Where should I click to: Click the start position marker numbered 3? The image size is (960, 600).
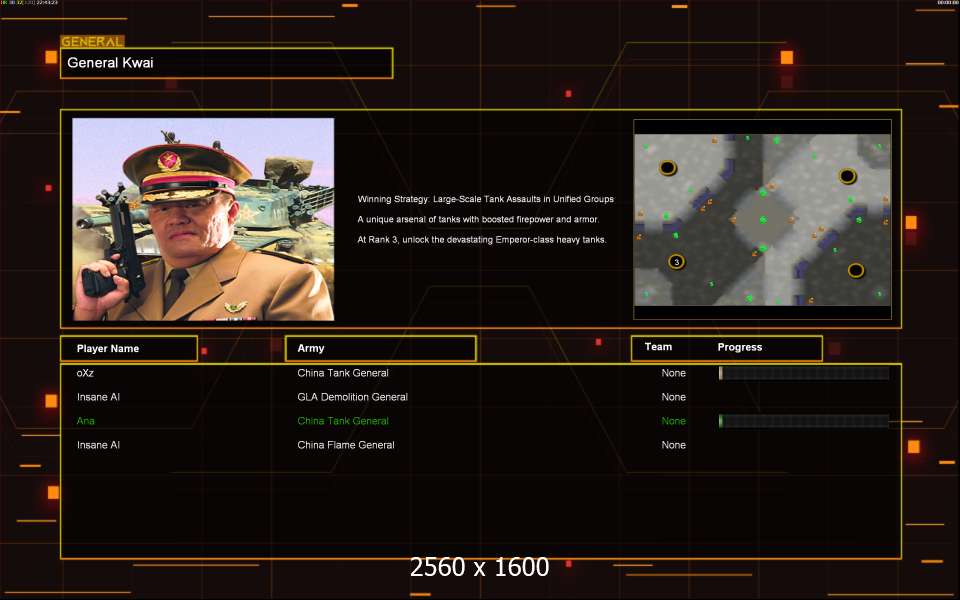coord(676,262)
